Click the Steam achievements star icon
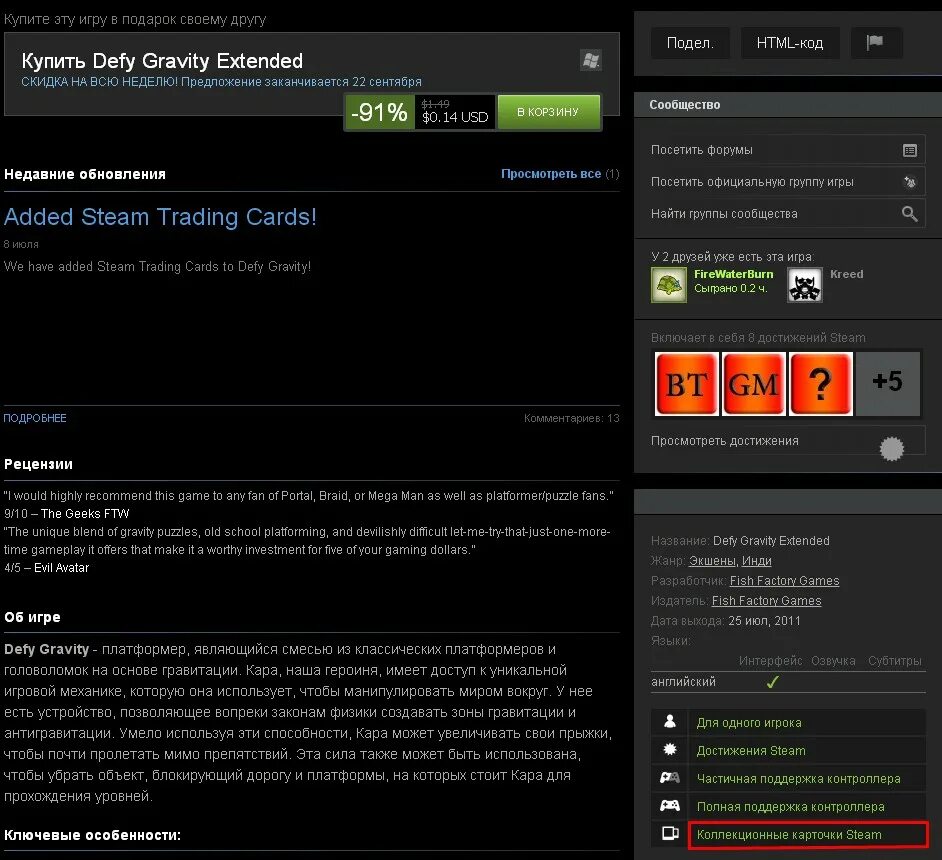This screenshot has height=860, width=942. (670, 749)
